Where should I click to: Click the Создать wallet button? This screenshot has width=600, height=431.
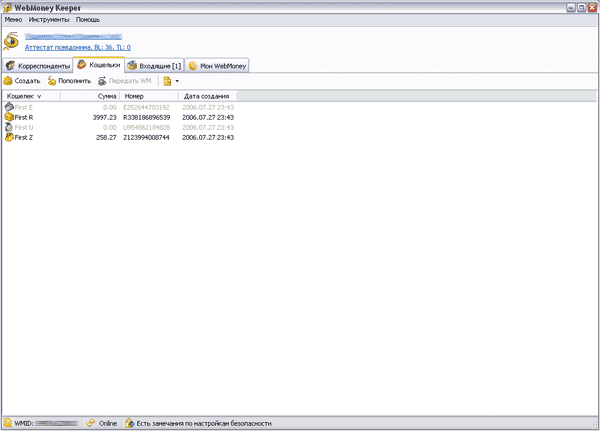pyautogui.click(x=22, y=81)
